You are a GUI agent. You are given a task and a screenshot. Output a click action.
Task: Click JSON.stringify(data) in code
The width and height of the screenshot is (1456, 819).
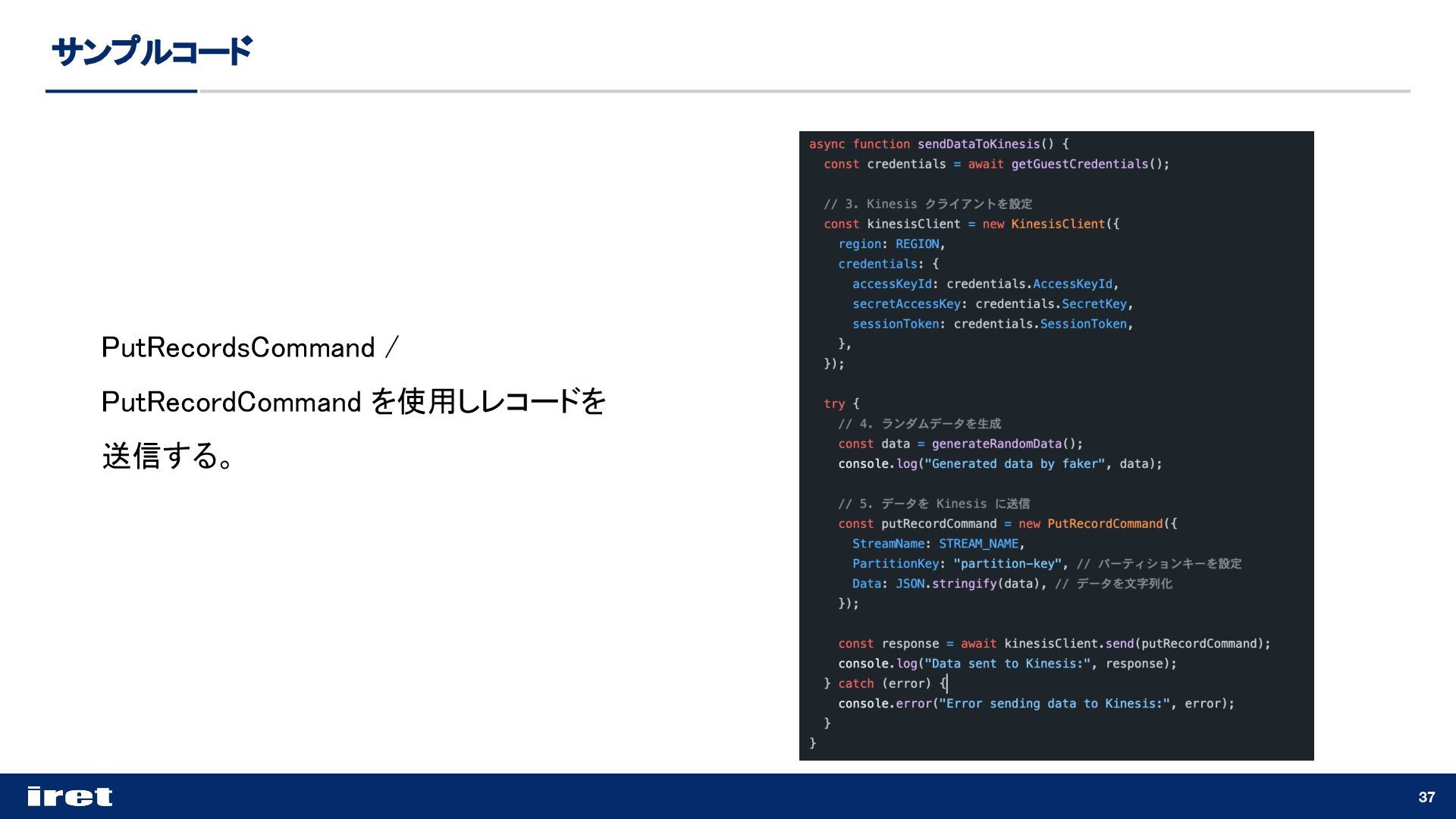point(969,584)
